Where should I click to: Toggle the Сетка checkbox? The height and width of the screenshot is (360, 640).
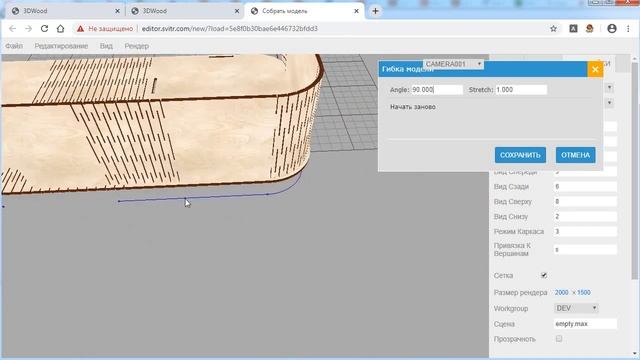coord(544,276)
